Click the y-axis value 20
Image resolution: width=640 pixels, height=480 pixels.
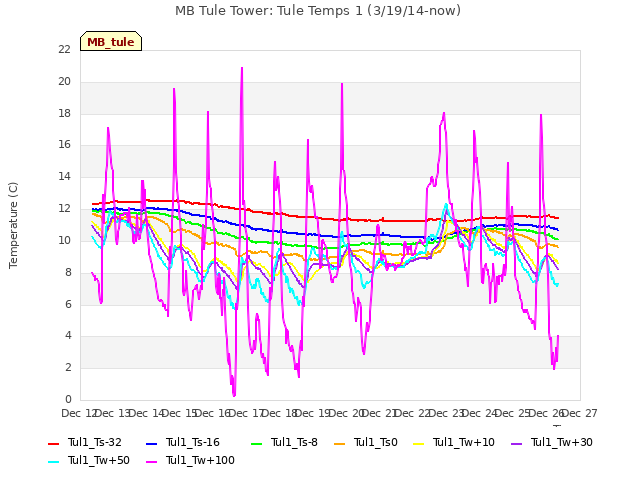(x=64, y=81)
